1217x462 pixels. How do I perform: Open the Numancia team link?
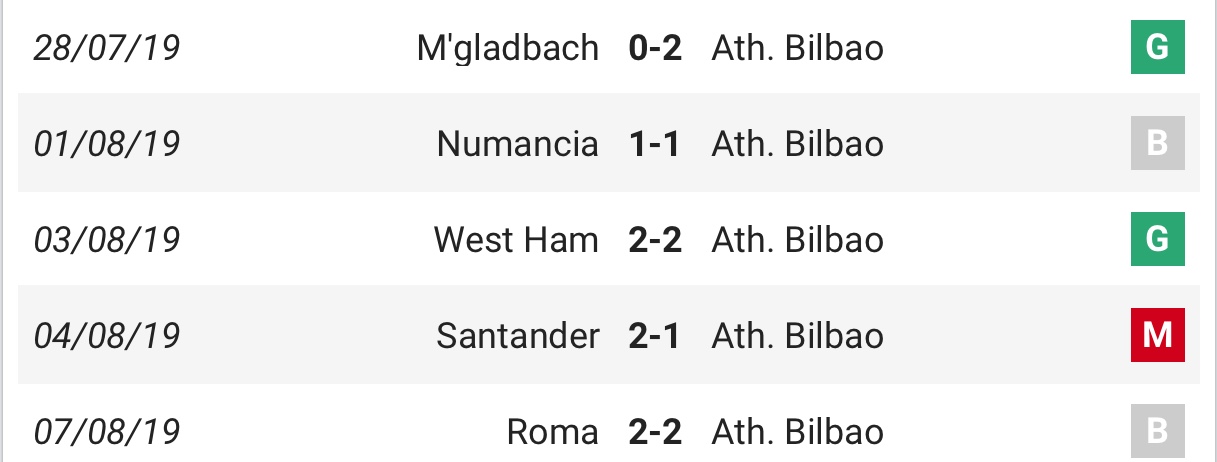coord(518,144)
